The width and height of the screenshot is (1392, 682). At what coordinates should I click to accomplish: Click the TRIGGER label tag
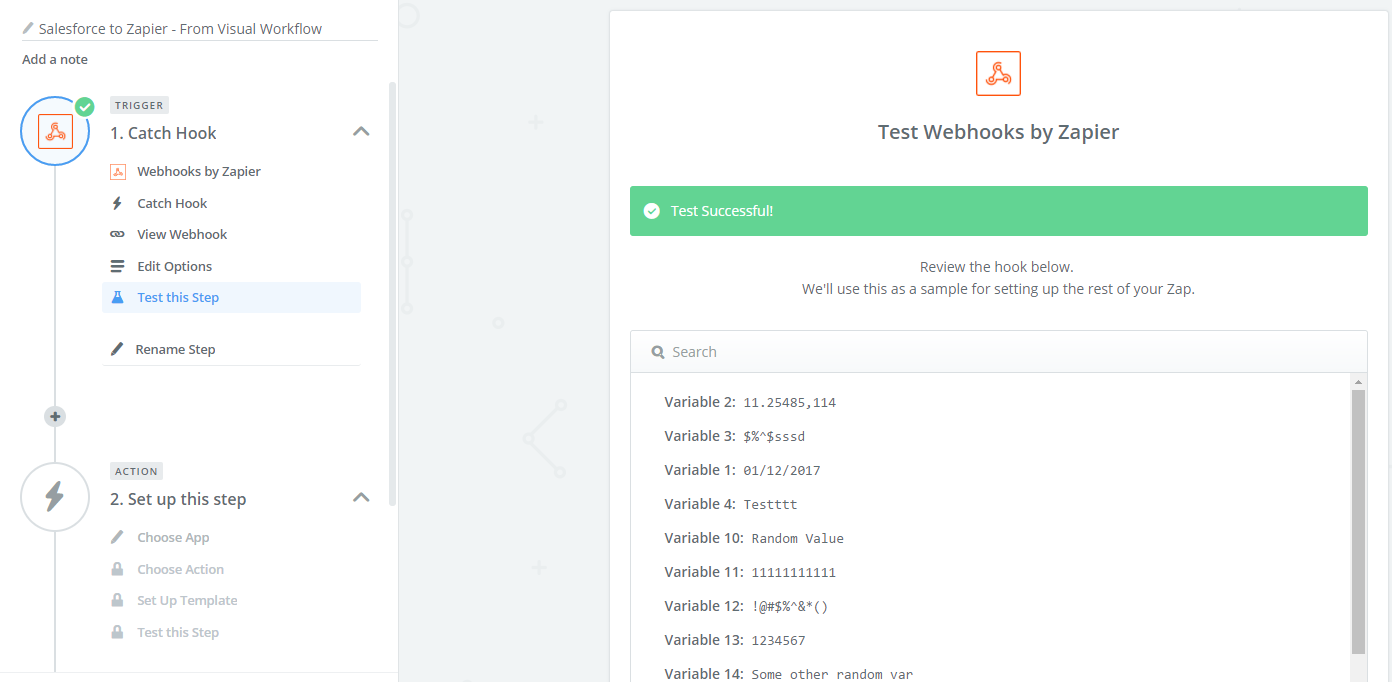click(x=139, y=105)
